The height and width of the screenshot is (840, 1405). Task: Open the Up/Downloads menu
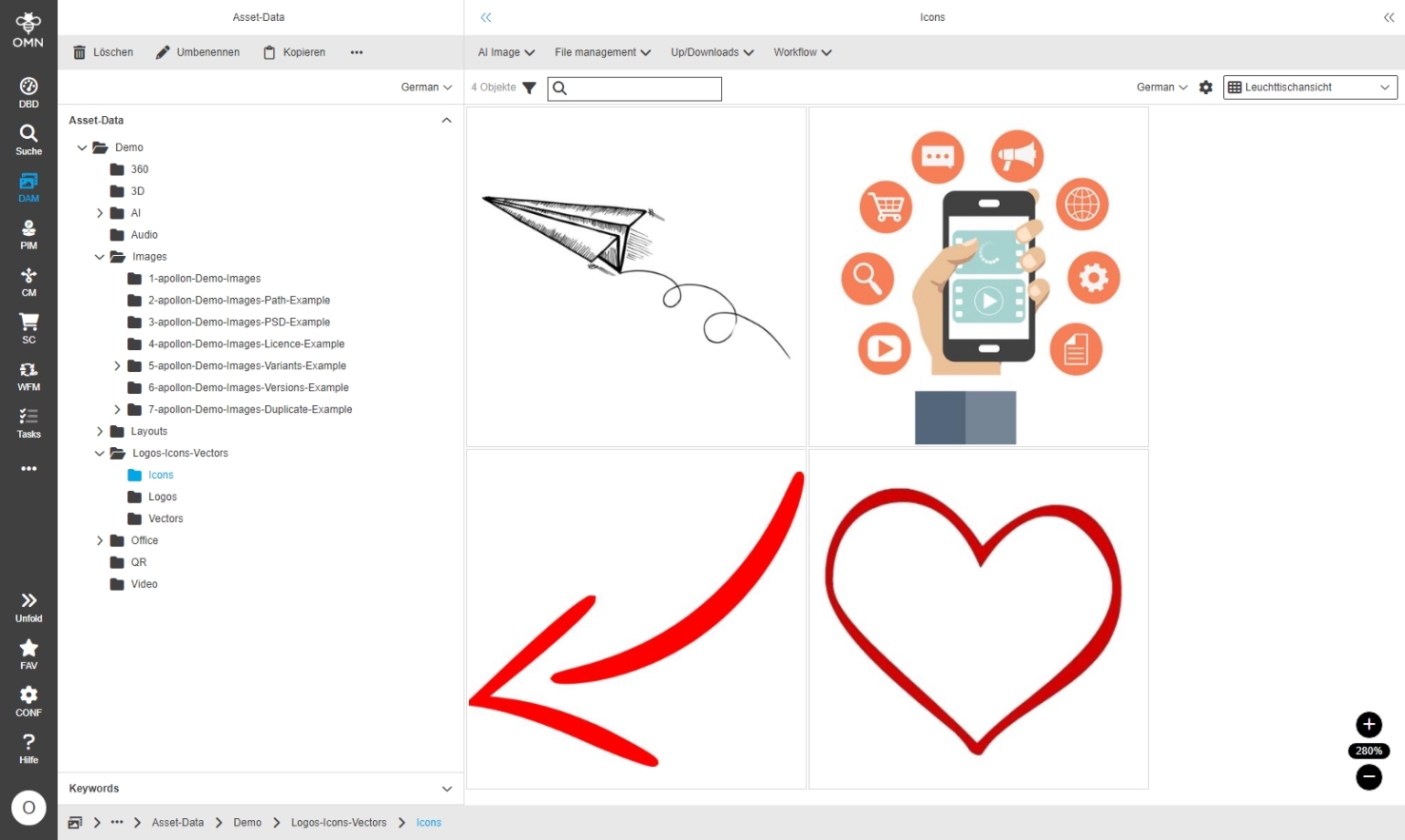pyautogui.click(x=712, y=52)
